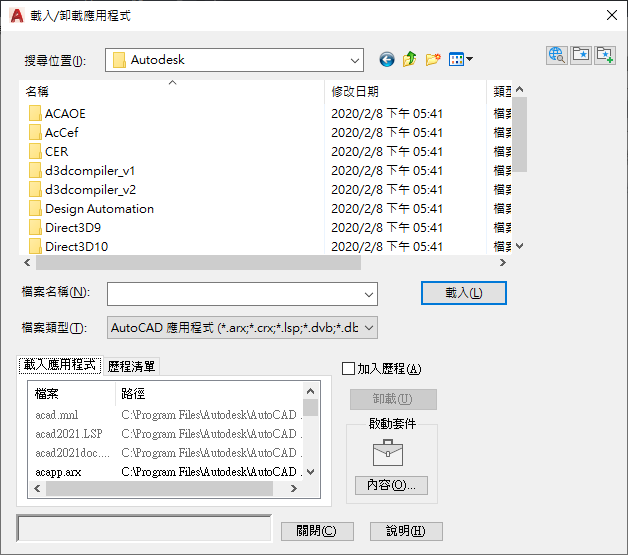
Task: Select the d3dcompiler_v1 folder
Action: (x=82, y=171)
